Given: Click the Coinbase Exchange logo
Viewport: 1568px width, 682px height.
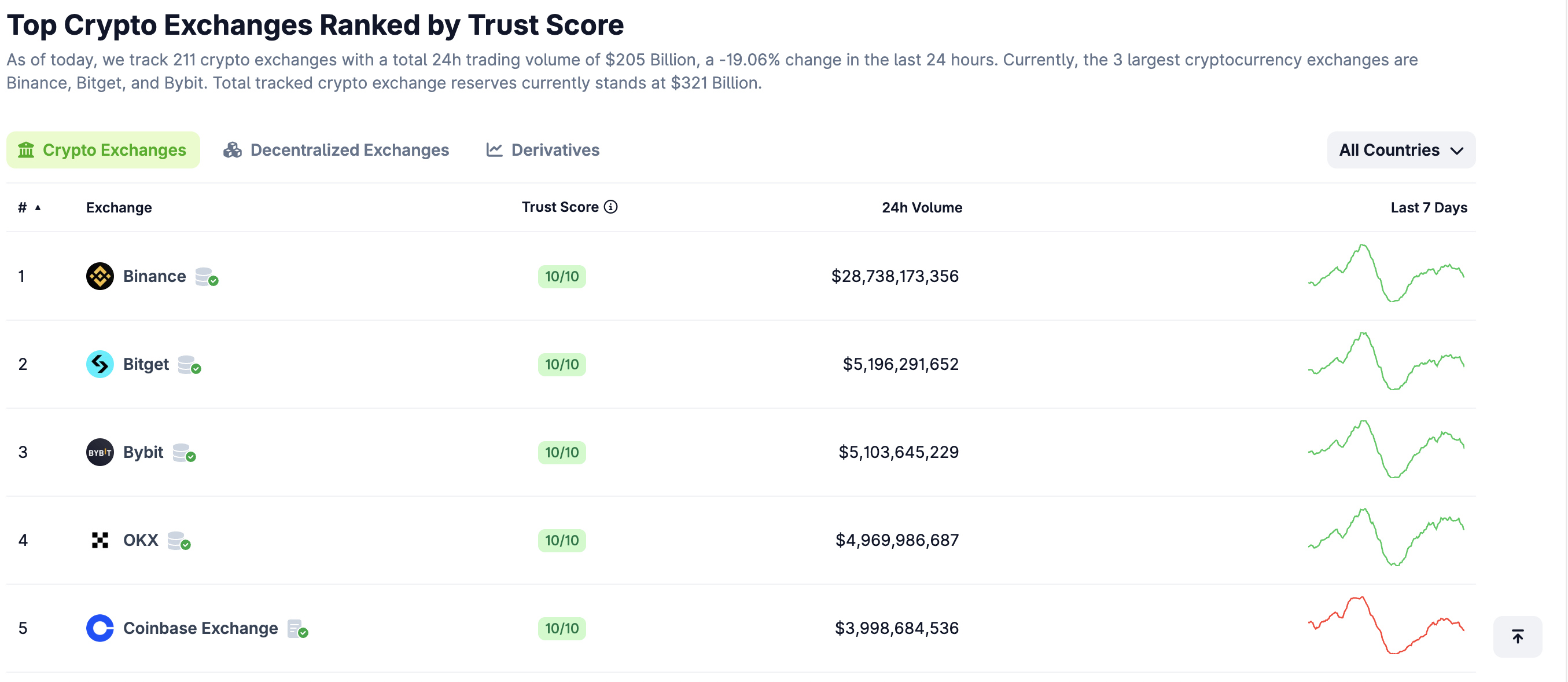Looking at the screenshot, I should (100, 628).
